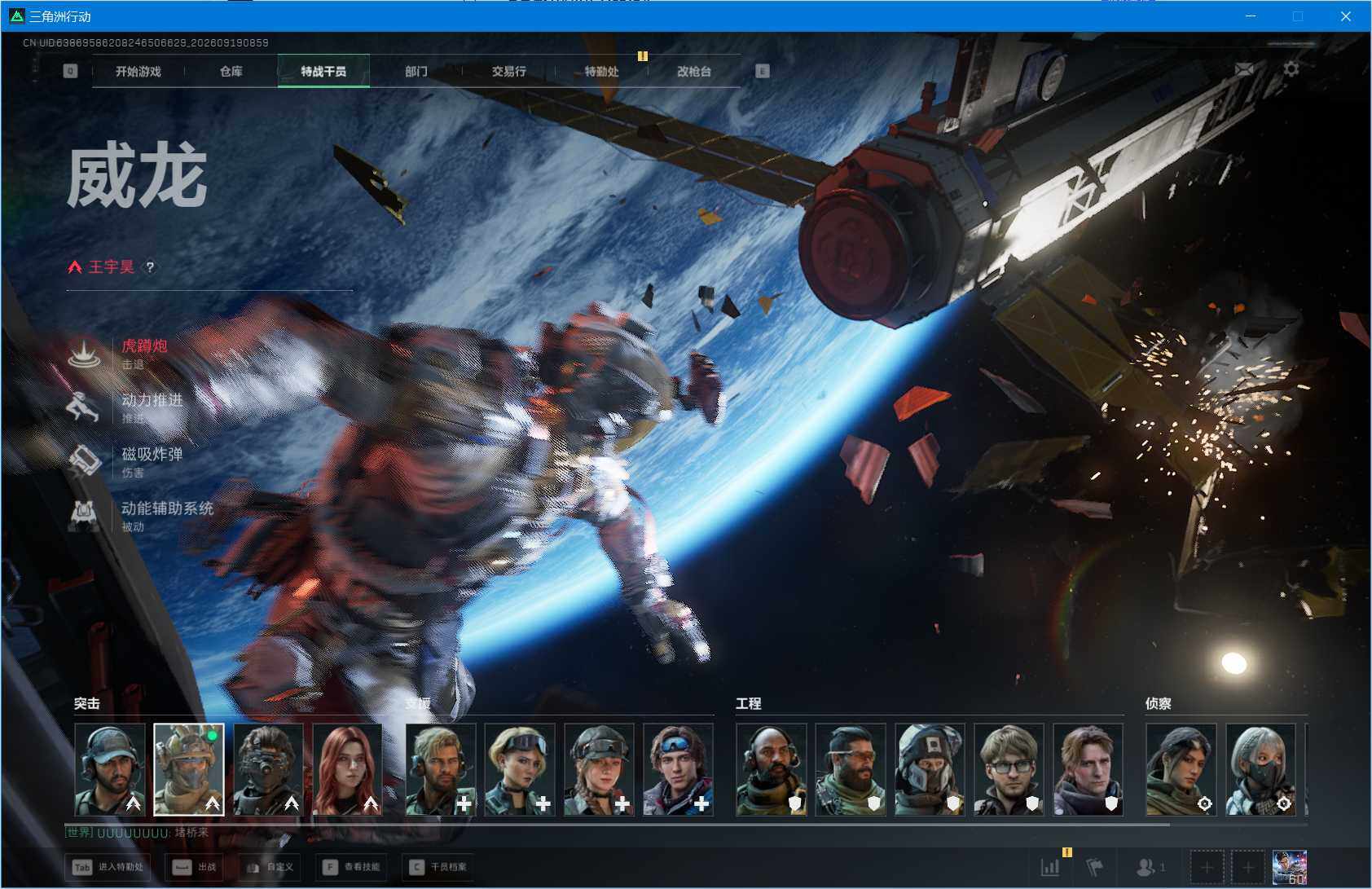Open the 开始游戏 tab
Viewport: 1372px width, 889px height.
tap(139, 72)
